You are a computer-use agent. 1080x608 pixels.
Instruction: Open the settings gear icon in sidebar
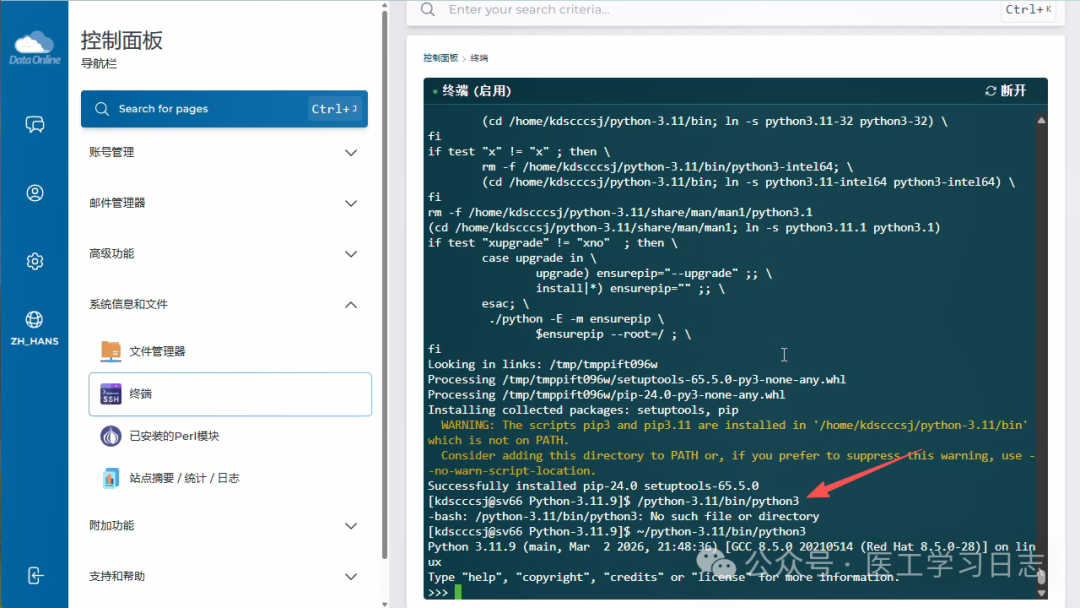(x=35, y=261)
